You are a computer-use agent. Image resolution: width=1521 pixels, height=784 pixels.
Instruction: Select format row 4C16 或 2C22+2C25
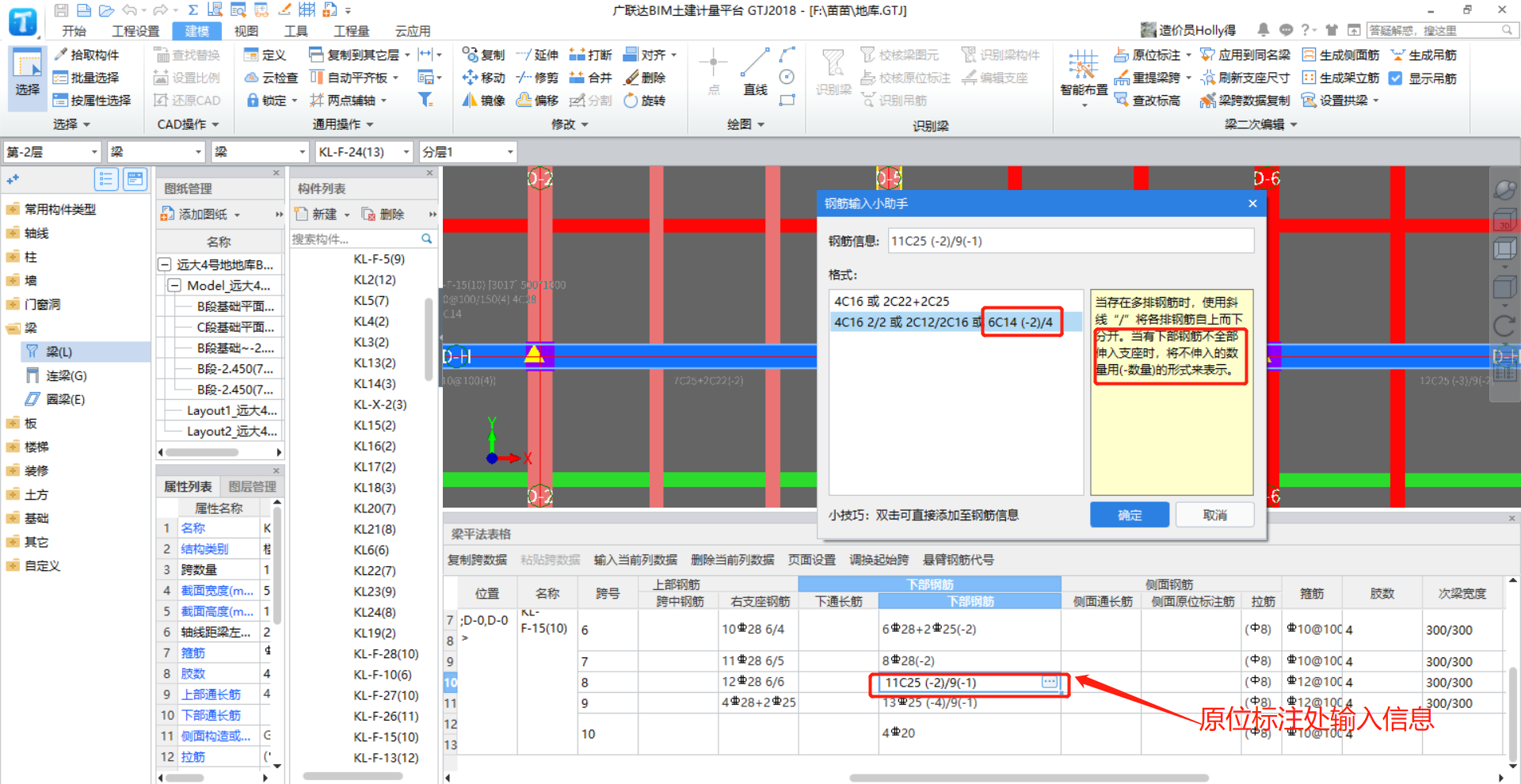point(956,301)
